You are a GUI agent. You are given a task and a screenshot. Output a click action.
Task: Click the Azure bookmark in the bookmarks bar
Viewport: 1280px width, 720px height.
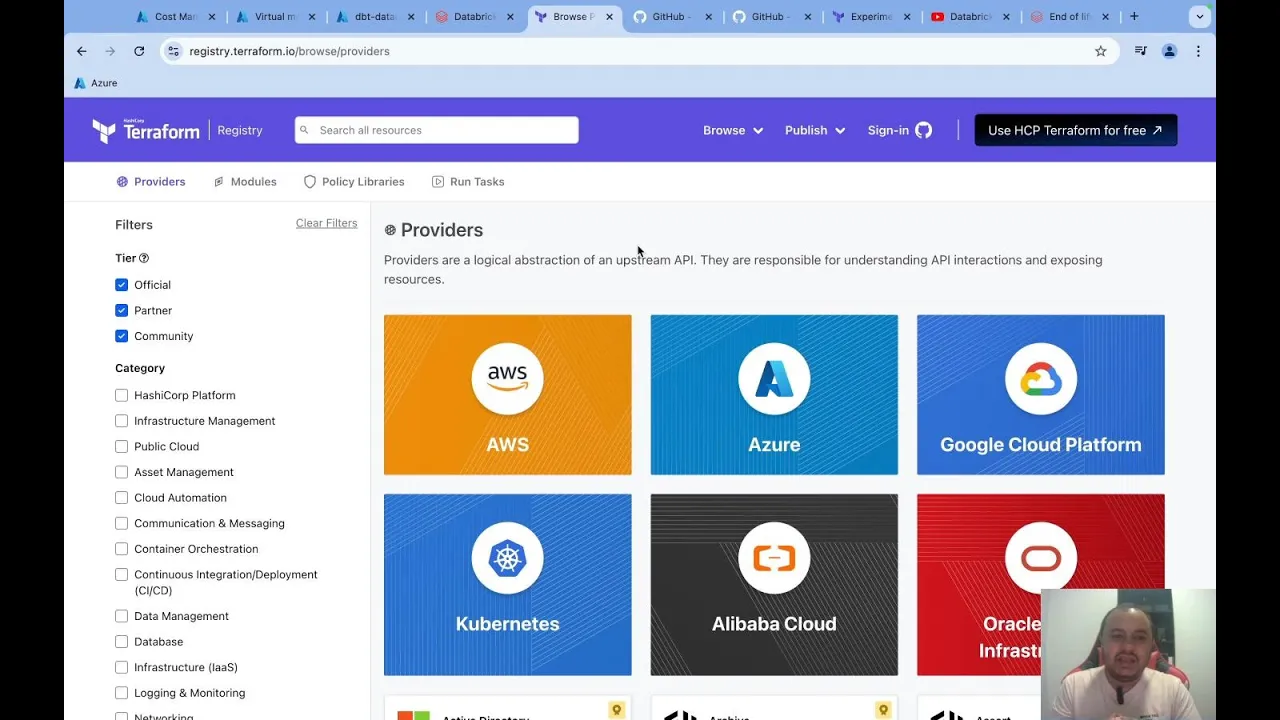[96, 83]
